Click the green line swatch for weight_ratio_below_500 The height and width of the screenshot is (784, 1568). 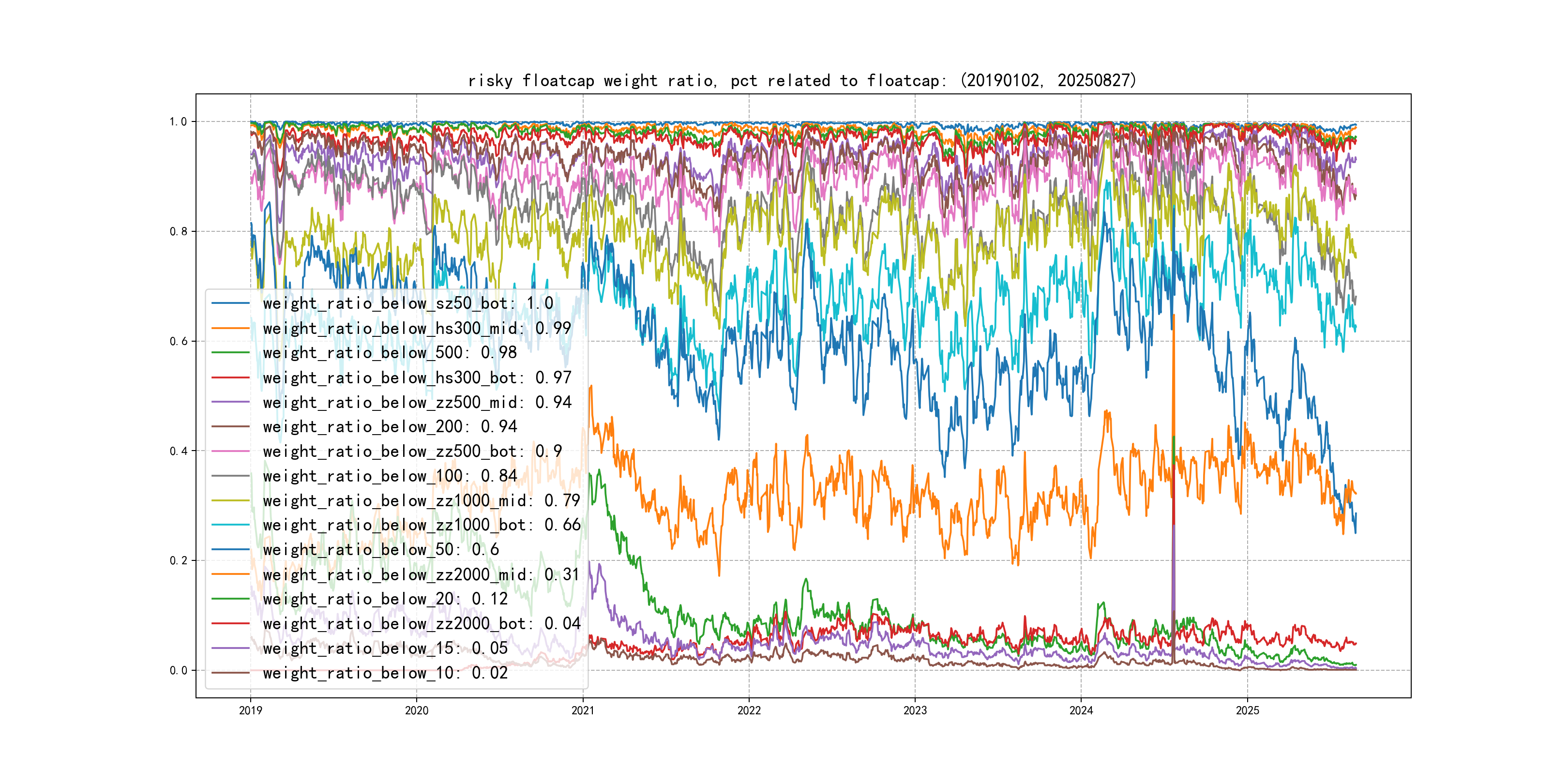click(x=230, y=352)
